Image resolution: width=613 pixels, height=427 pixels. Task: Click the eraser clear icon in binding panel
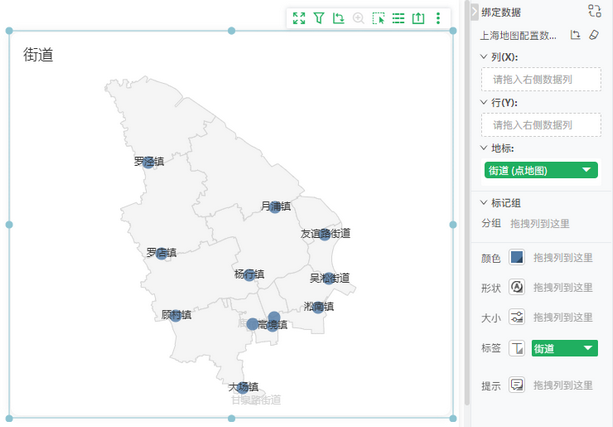pyautogui.click(x=593, y=35)
